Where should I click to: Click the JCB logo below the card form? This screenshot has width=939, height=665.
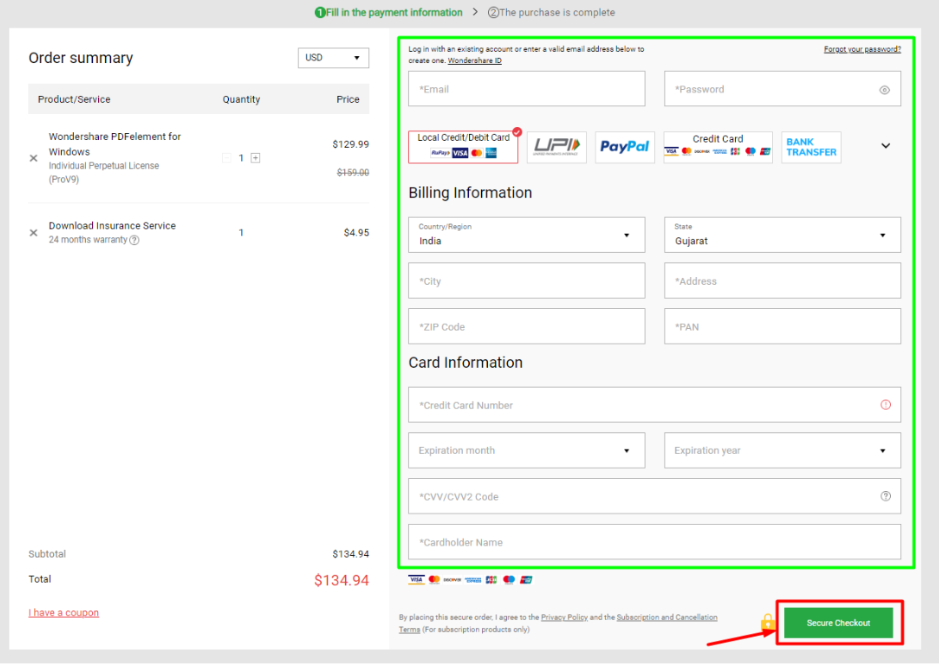[x=491, y=579]
